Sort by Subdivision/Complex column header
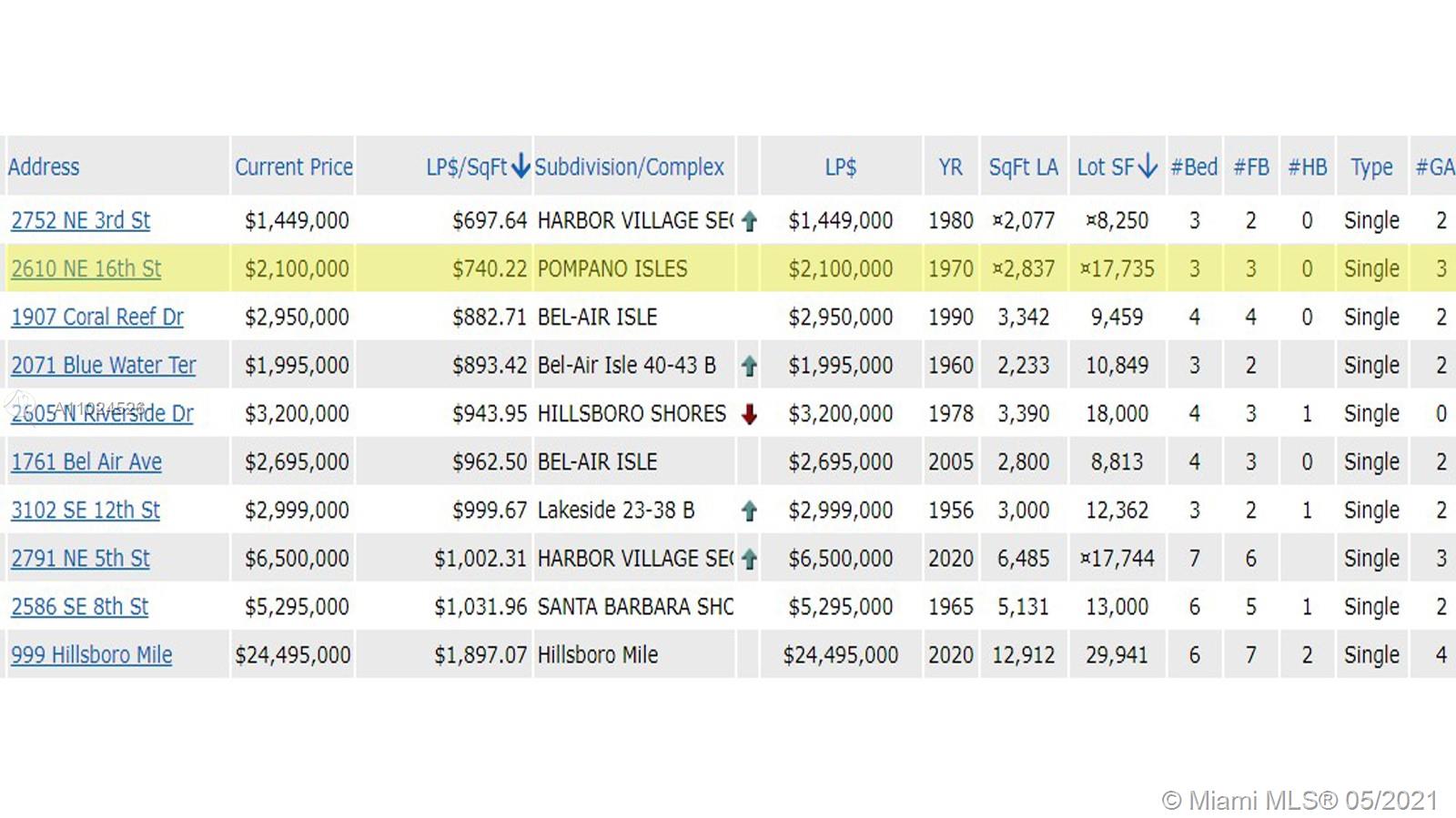This screenshot has width=1456, height=818. pos(629,167)
